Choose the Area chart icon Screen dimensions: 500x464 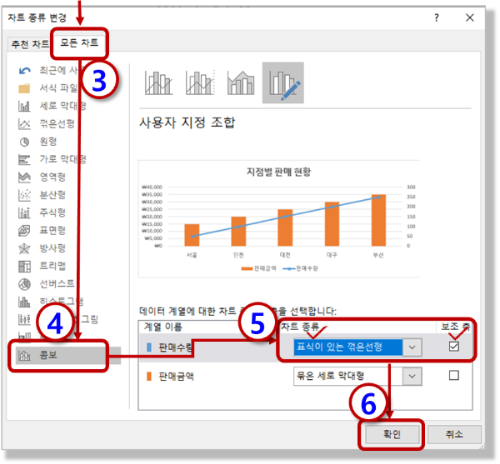[x=24, y=177]
